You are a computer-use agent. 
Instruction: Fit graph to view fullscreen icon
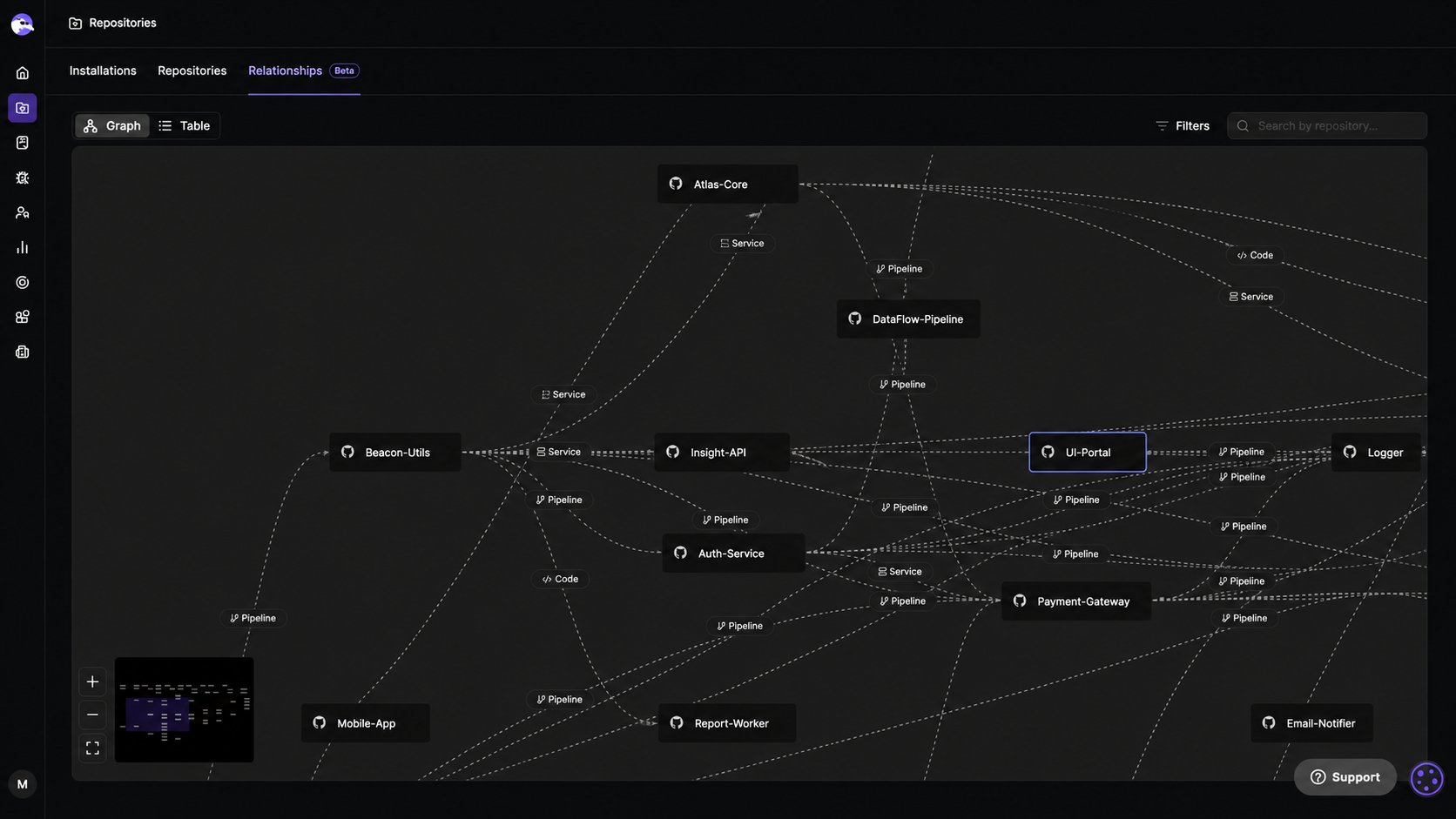coord(92,748)
